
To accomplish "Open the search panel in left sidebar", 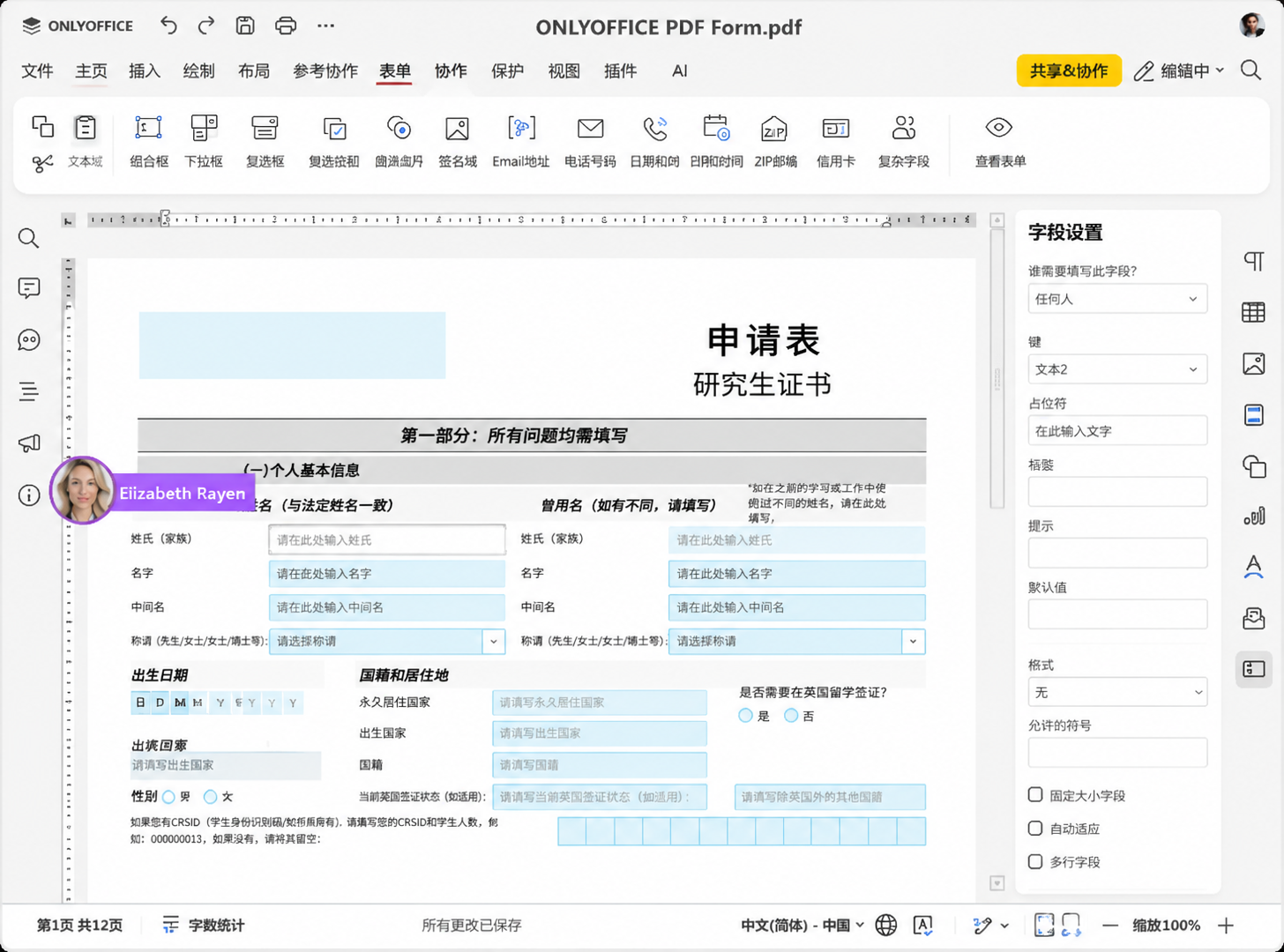I will pyautogui.click(x=29, y=238).
